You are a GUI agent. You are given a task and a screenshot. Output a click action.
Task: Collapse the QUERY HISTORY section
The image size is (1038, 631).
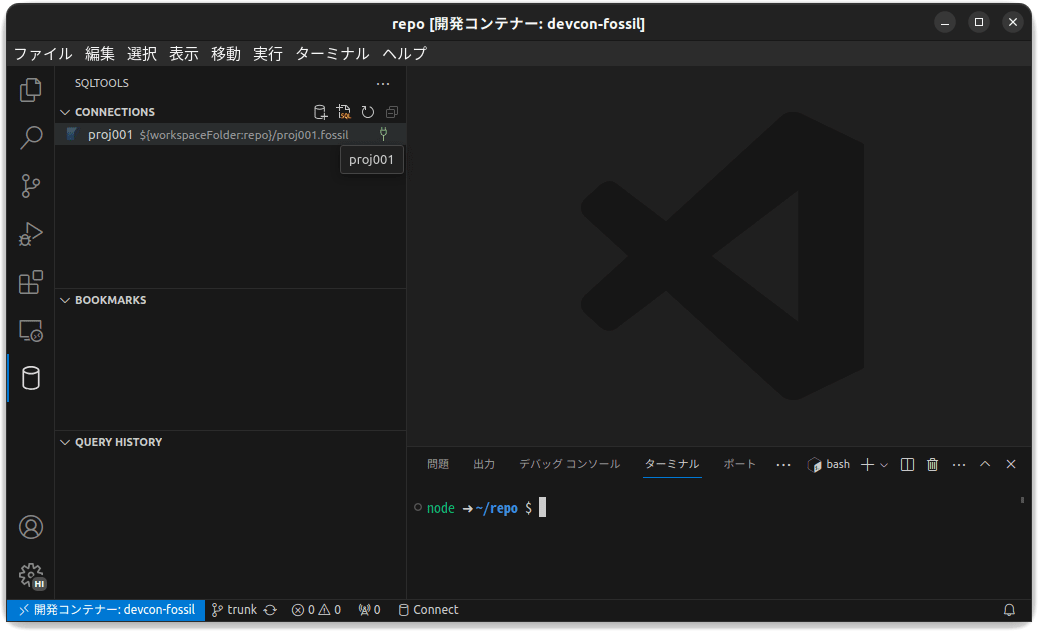(65, 442)
